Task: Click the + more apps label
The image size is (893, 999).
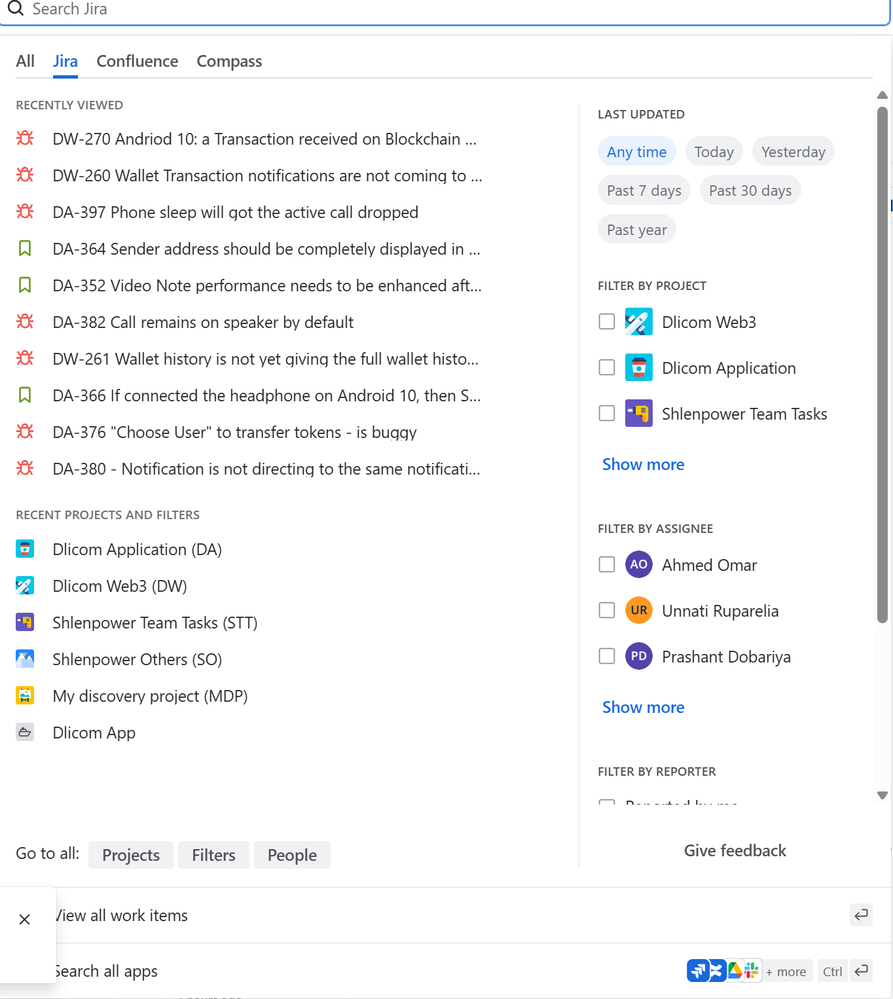Action: 786,972
